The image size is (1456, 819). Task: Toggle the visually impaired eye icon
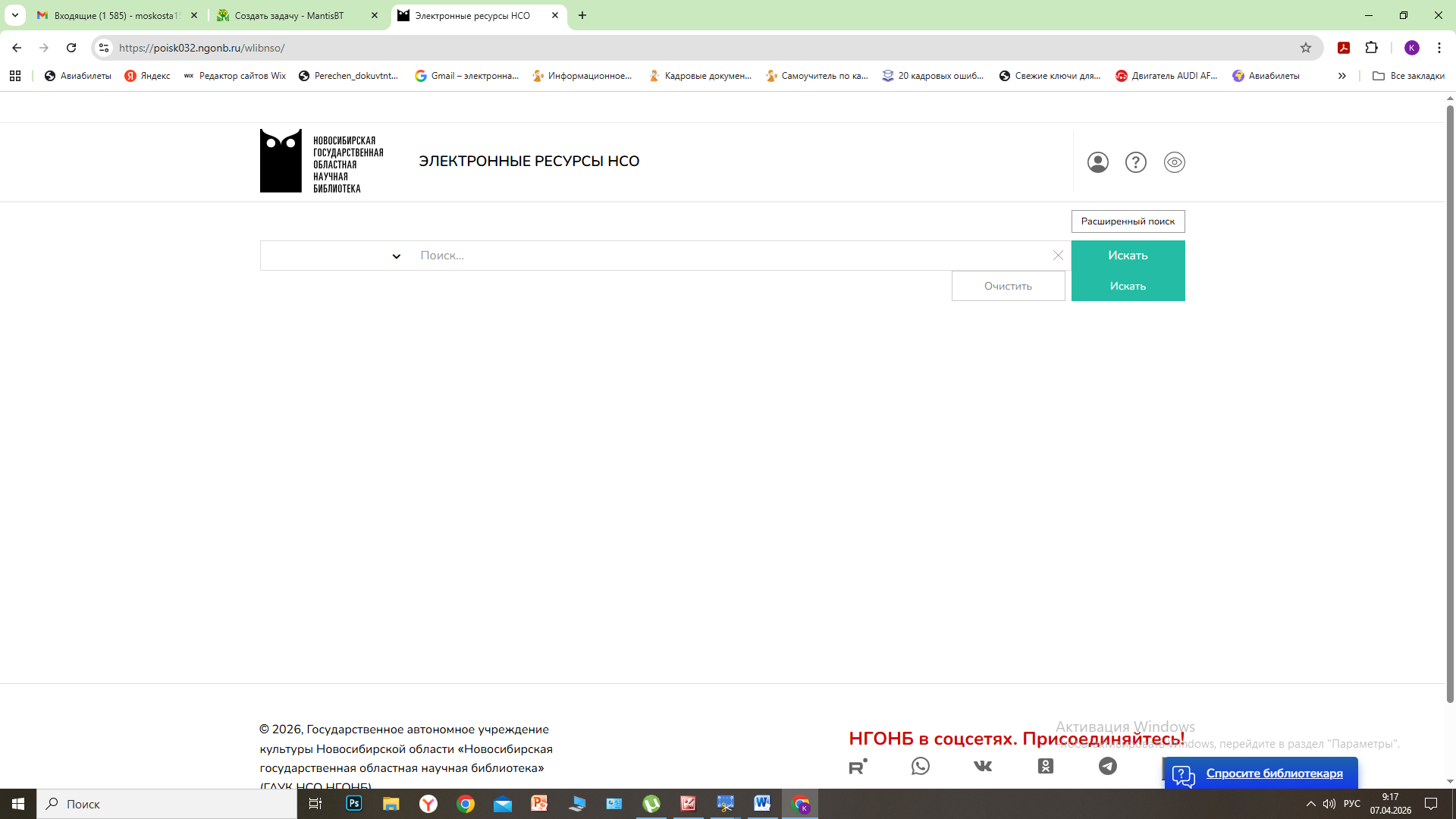coord(1174,162)
